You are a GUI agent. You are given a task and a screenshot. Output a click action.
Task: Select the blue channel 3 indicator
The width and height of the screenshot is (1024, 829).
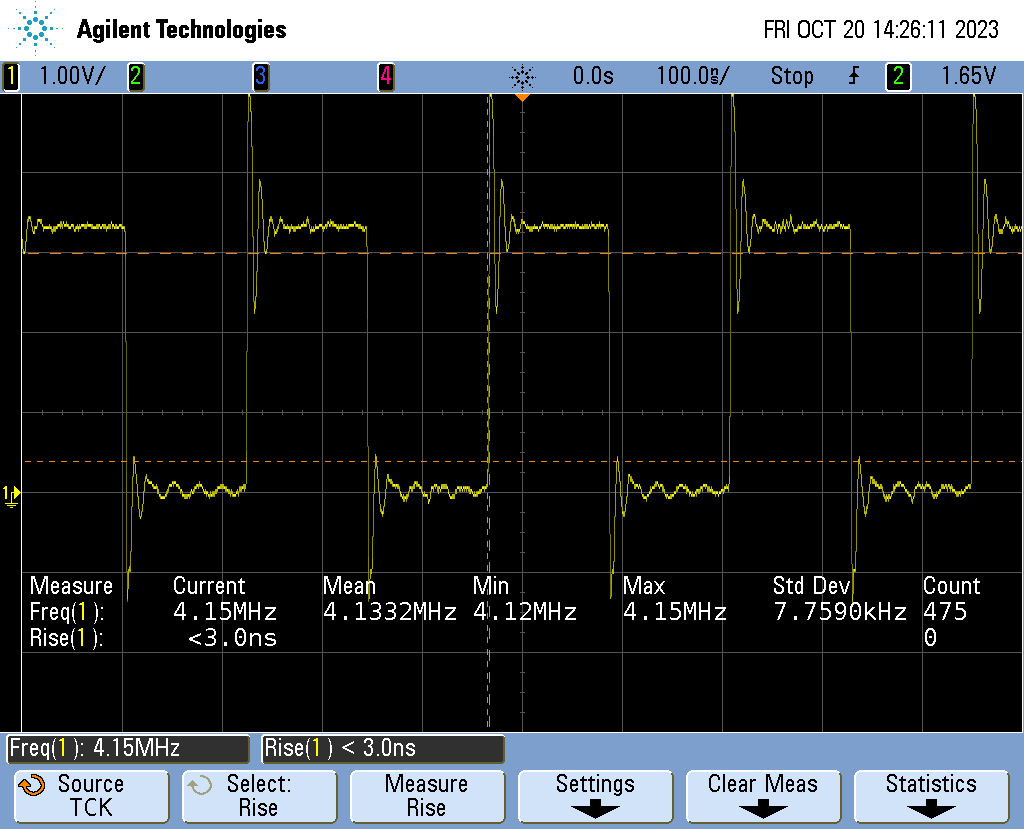(260, 76)
